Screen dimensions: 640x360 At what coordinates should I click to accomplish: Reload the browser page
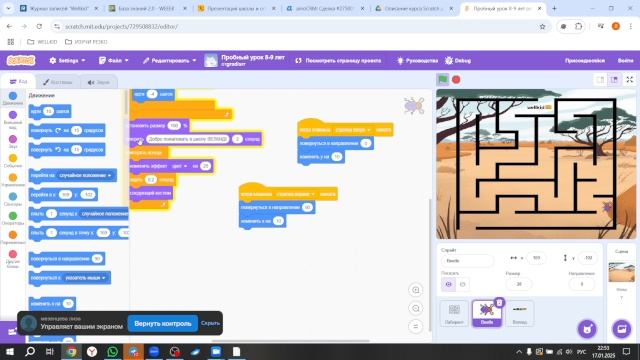39,26
